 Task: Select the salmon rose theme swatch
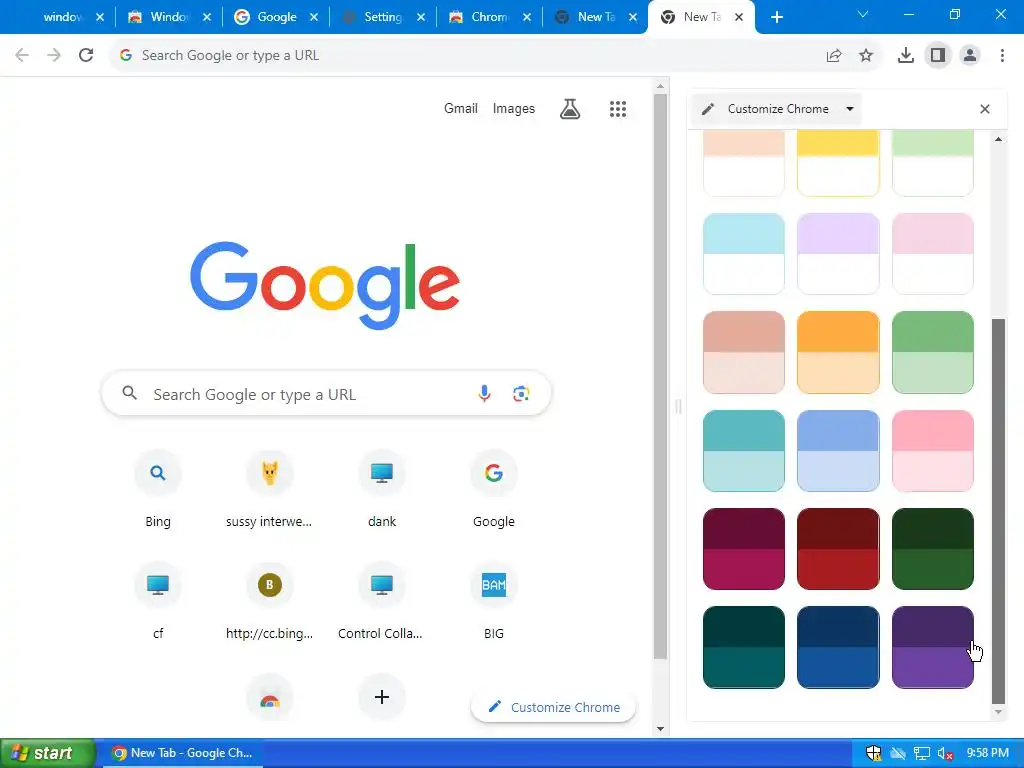tap(744, 352)
